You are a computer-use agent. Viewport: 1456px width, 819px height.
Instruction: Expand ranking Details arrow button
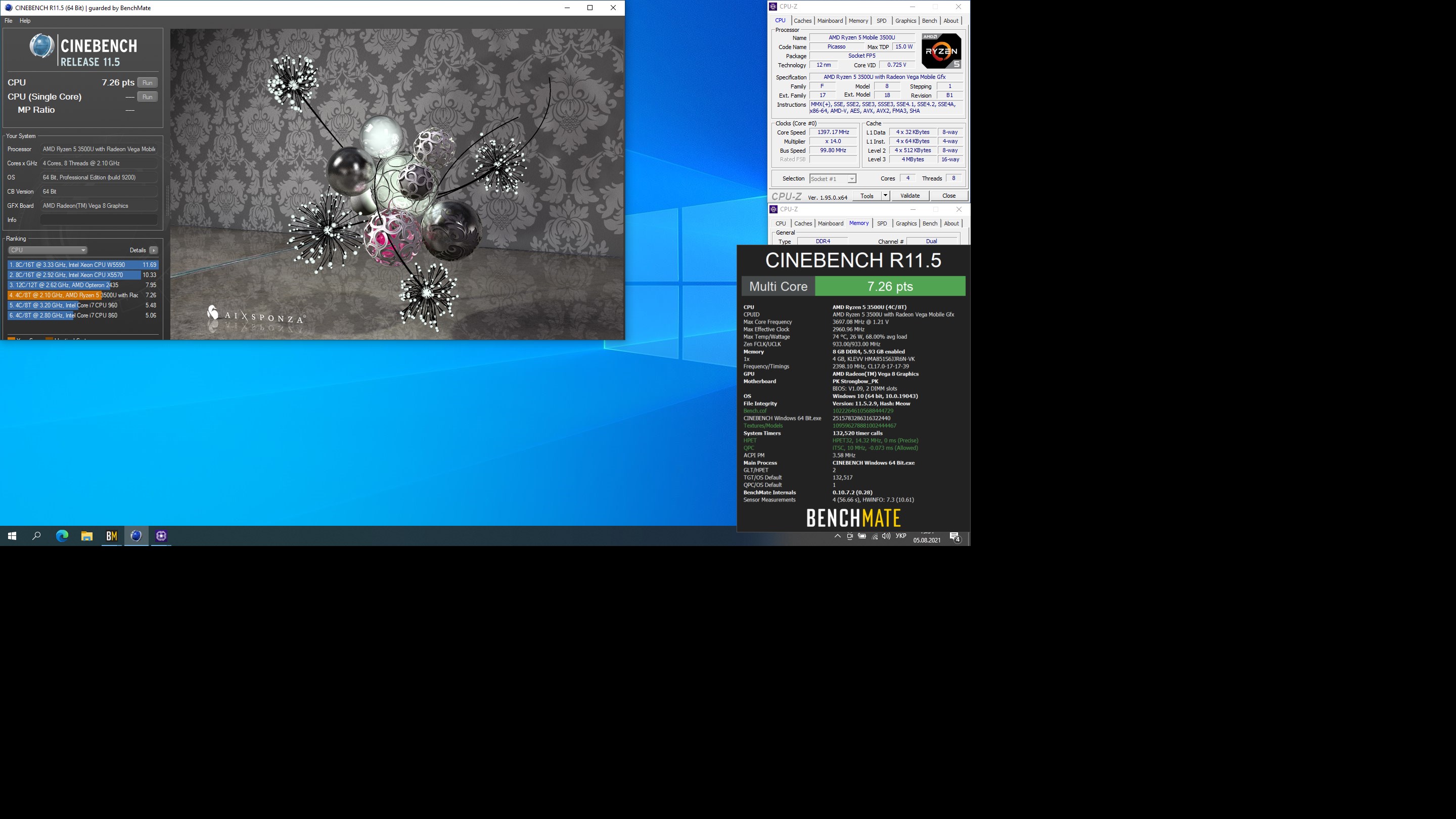(x=154, y=250)
